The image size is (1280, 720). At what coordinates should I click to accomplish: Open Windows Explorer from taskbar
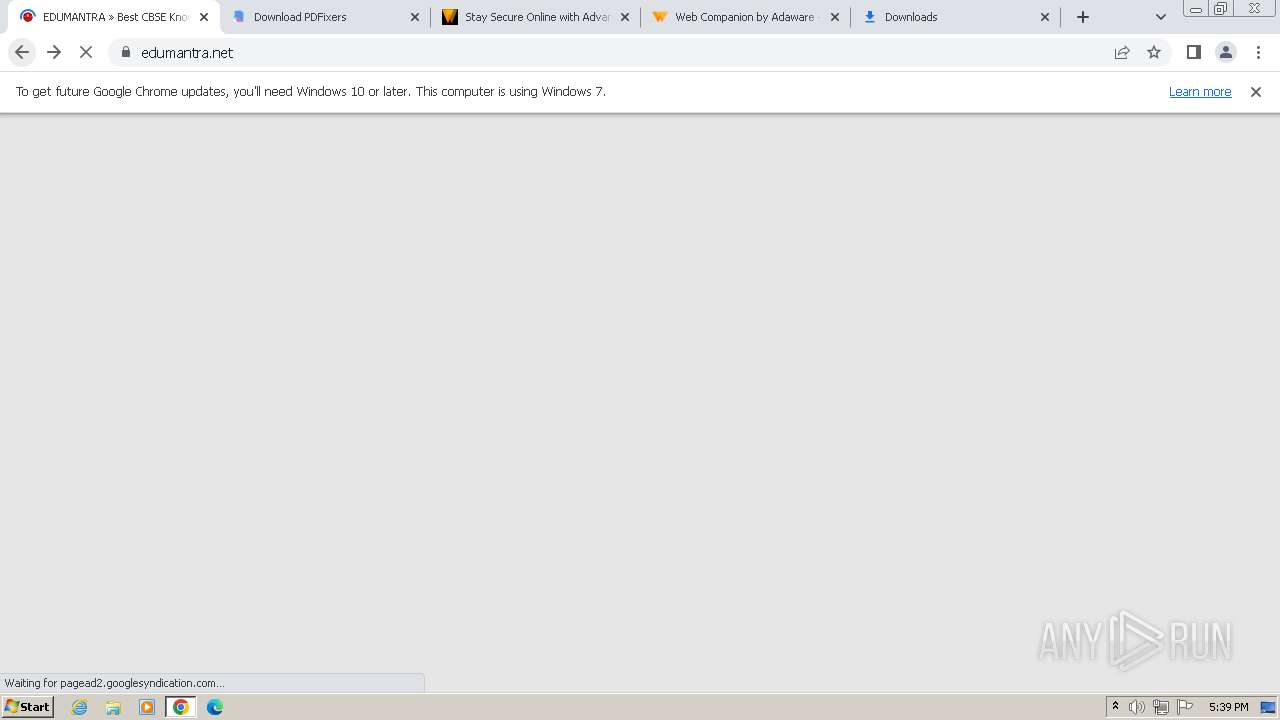click(x=113, y=707)
